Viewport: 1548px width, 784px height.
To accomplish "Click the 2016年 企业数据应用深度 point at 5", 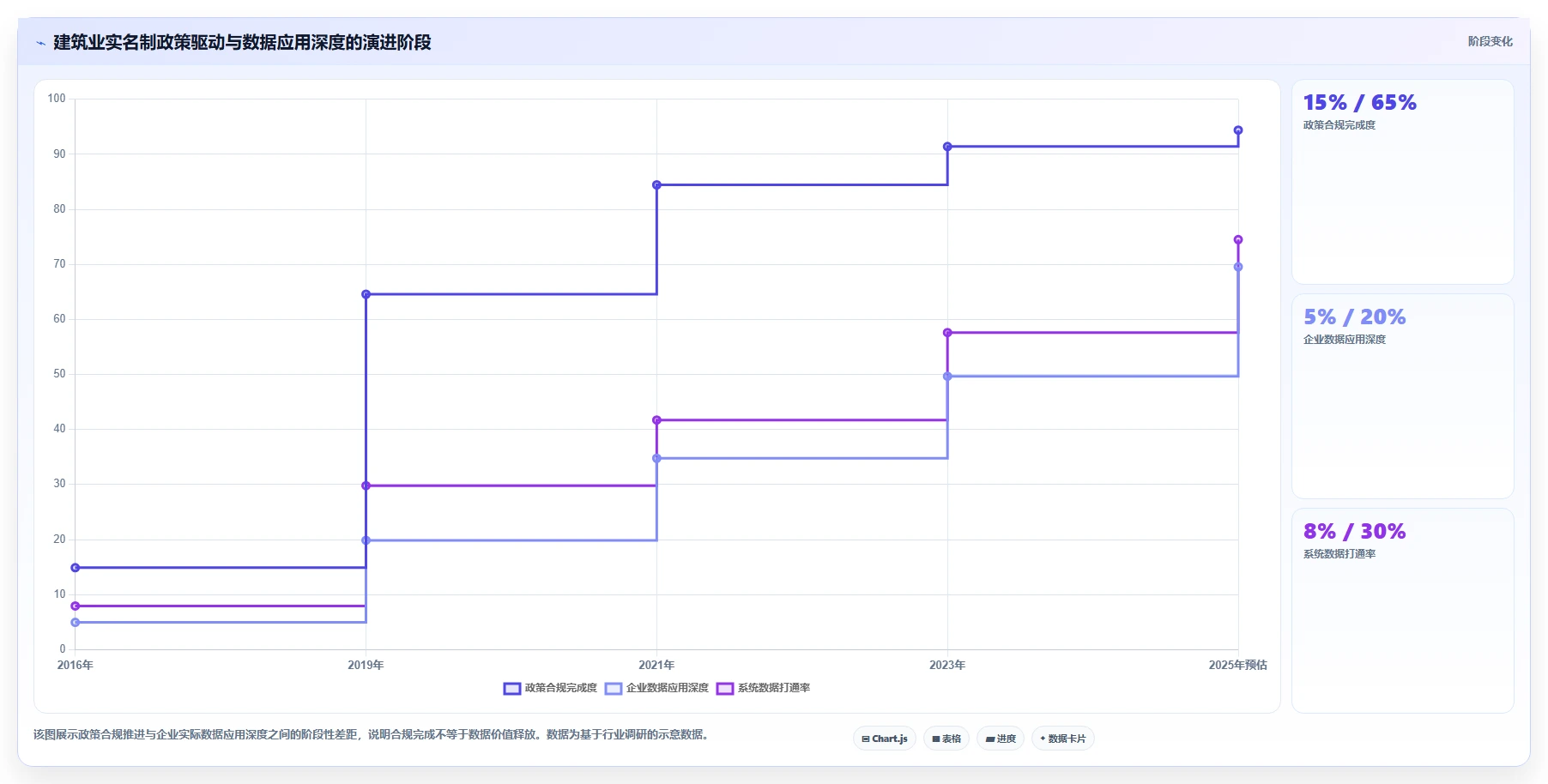I will tap(76, 623).
